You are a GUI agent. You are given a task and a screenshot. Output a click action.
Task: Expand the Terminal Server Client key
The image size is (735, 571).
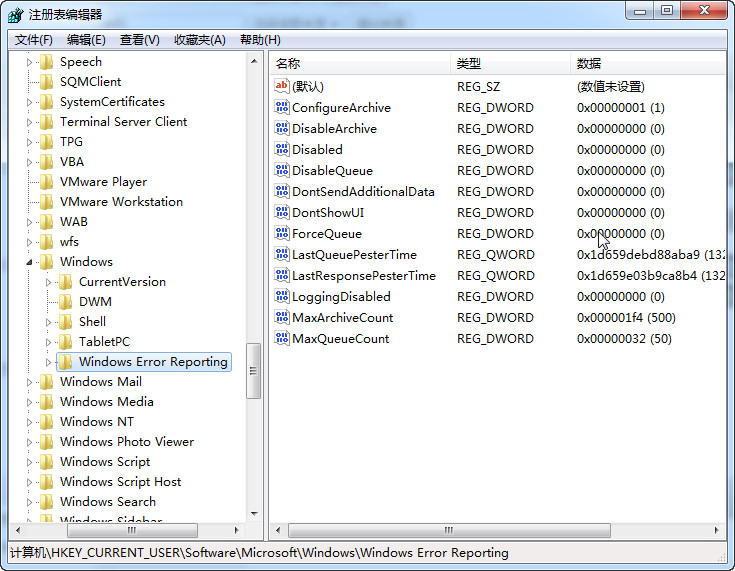click(29, 122)
